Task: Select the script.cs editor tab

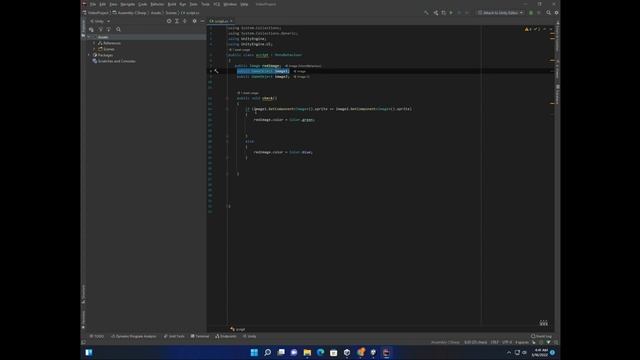Action: tap(221, 21)
